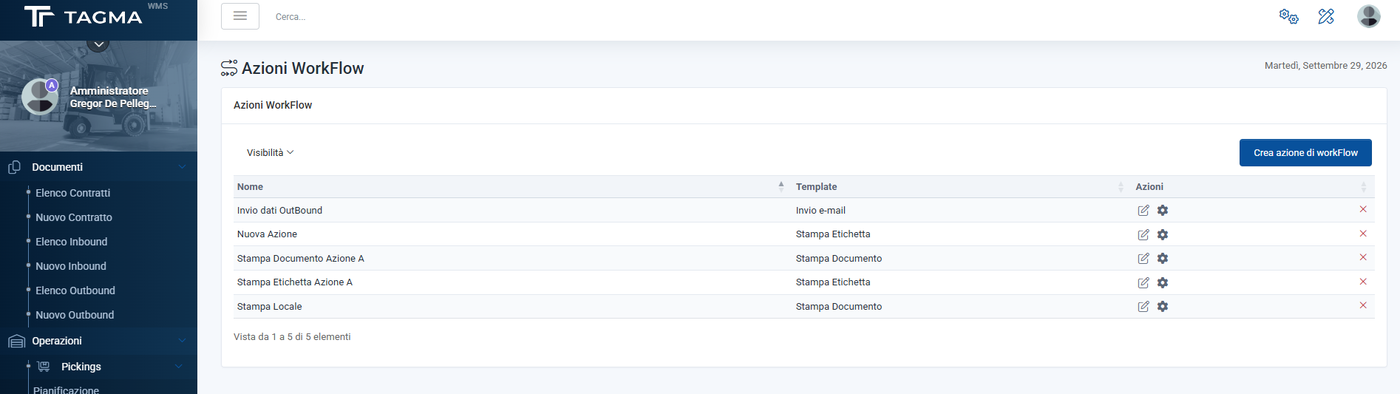Collapse the Documenti menu chevron
This screenshot has width=1400, height=394.
coord(182,167)
